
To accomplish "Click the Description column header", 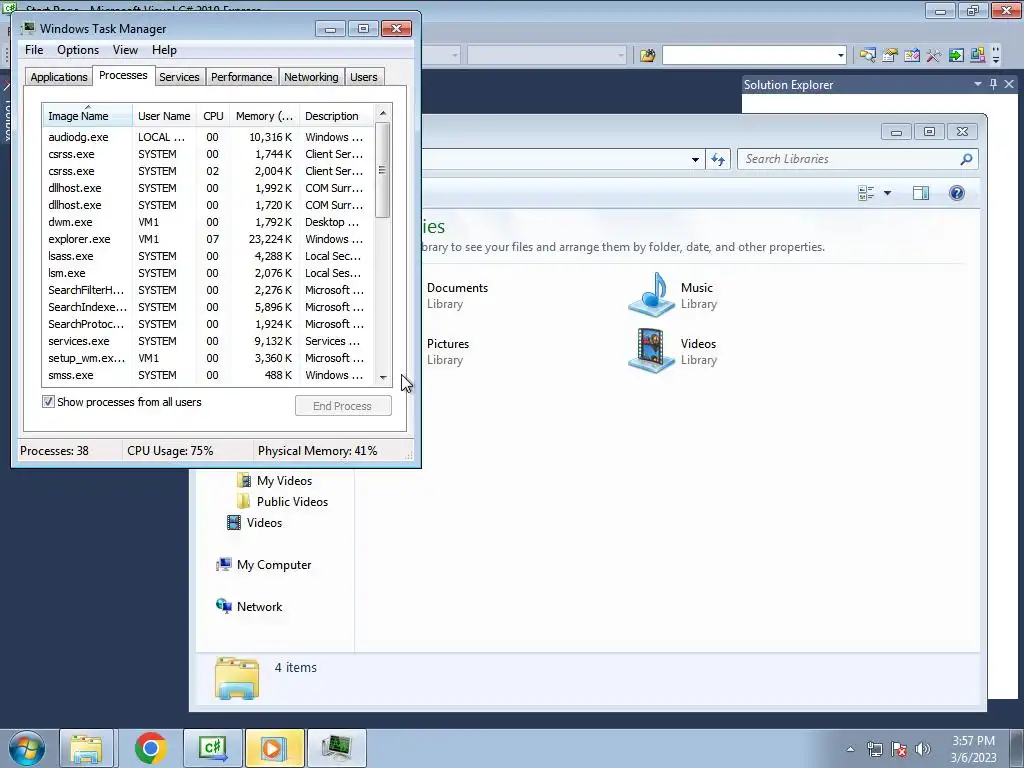I will [337, 116].
